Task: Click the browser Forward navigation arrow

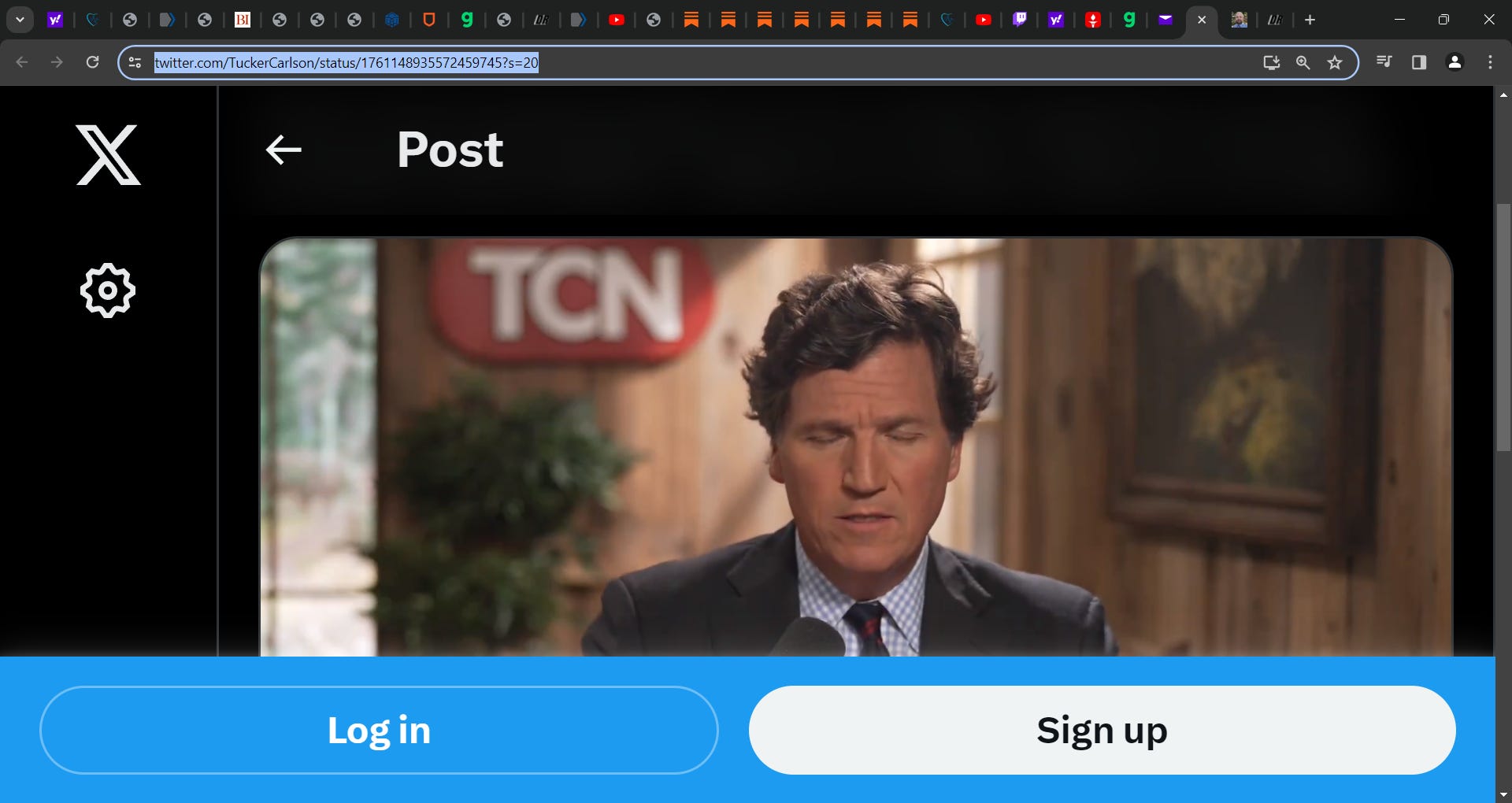Action: (x=57, y=62)
